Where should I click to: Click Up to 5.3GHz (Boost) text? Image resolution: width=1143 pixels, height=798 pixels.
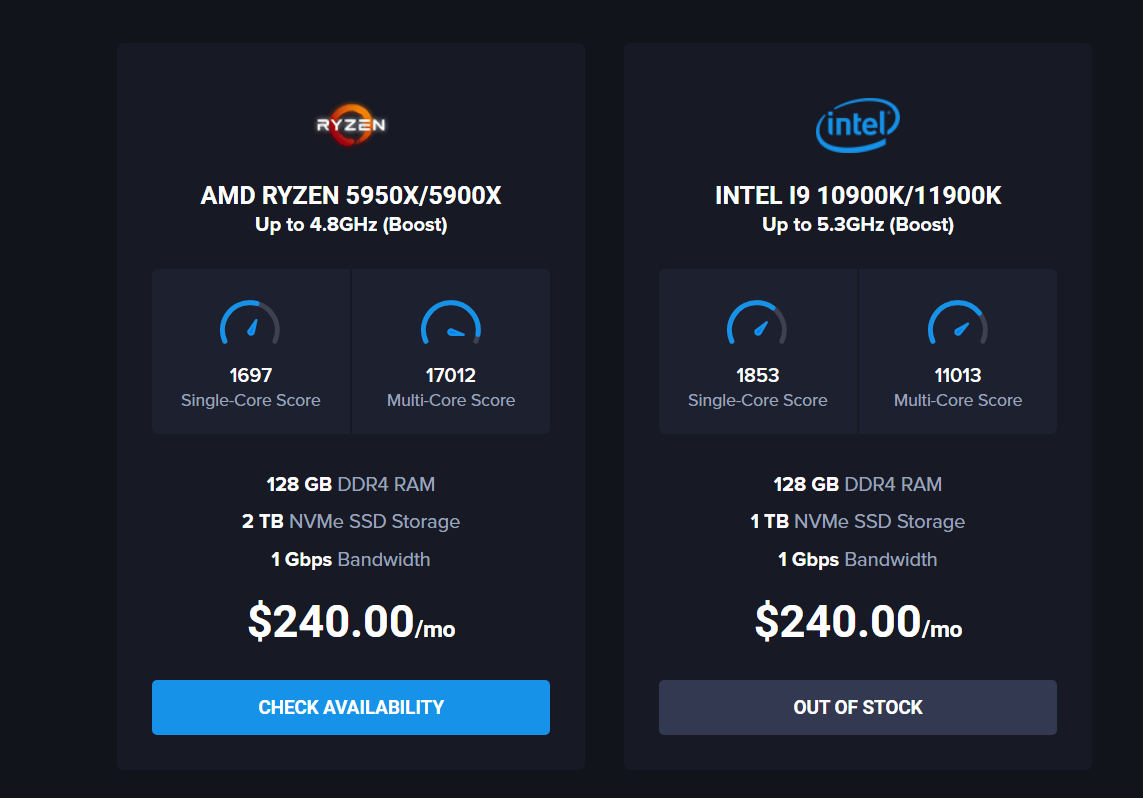point(858,224)
